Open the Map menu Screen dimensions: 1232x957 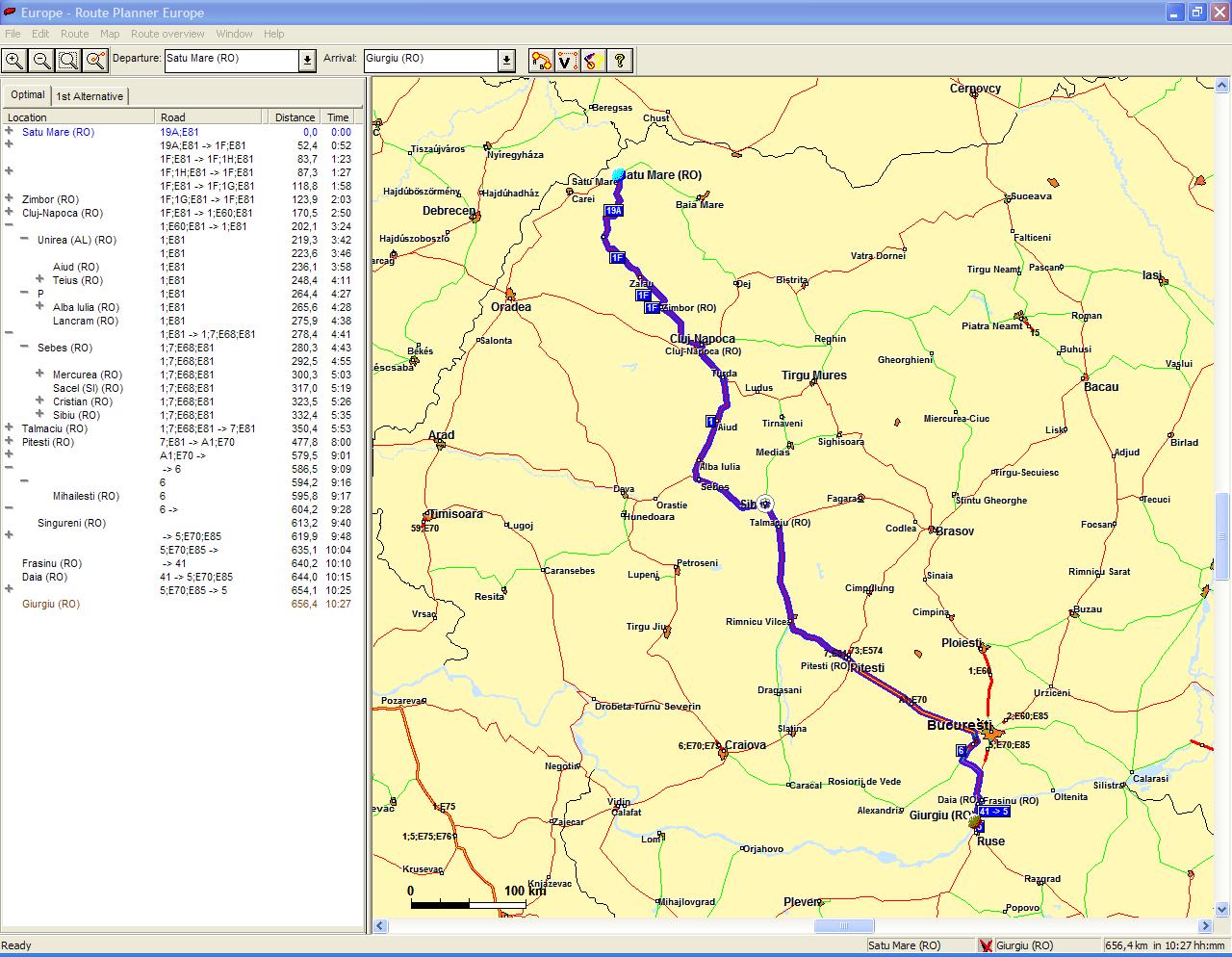pos(110,34)
